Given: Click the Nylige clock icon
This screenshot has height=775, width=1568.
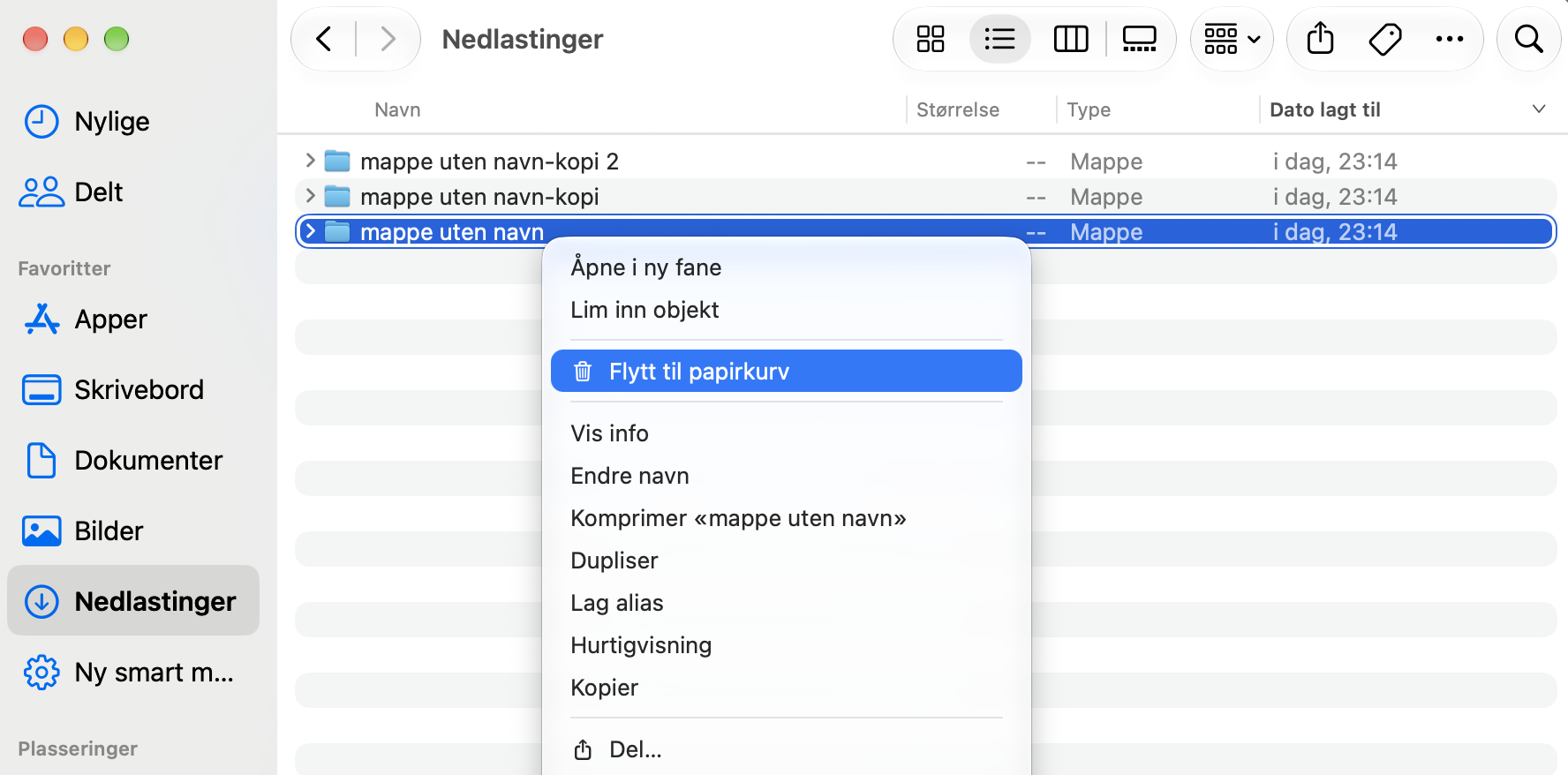Looking at the screenshot, I should coord(41,122).
